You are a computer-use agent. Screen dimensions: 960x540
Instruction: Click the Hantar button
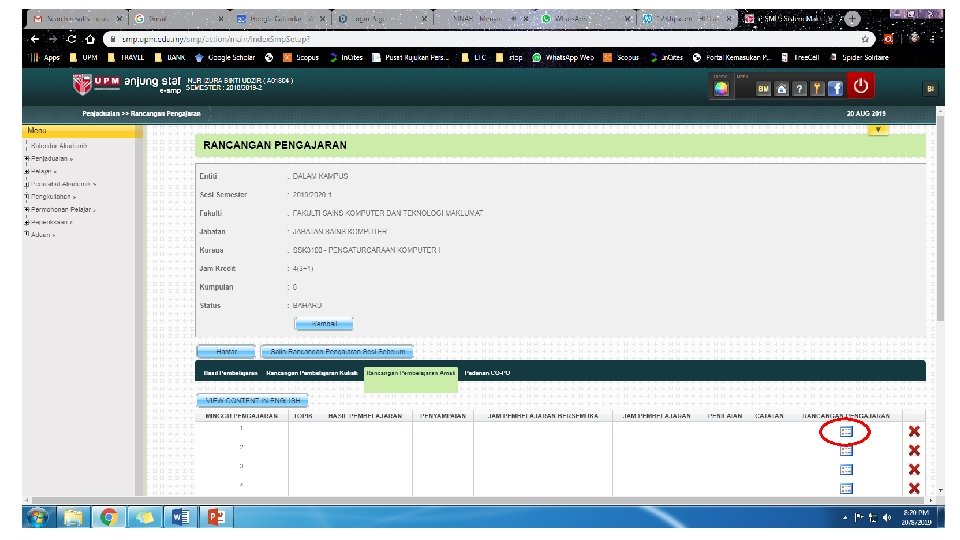point(226,351)
